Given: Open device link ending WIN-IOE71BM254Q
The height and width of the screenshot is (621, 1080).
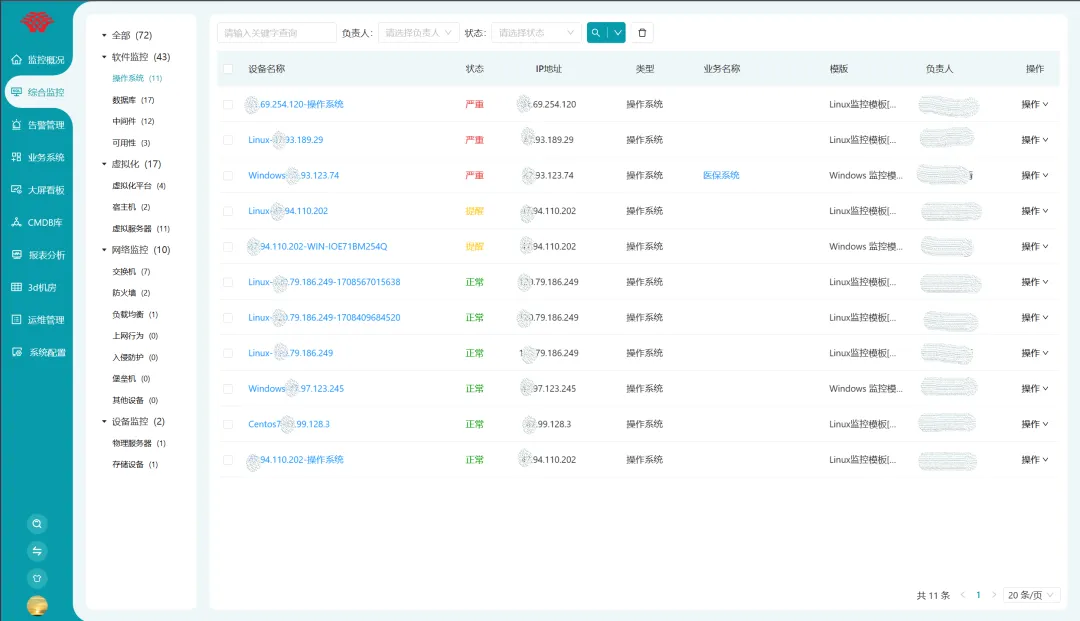Looking at the screenshot, I should (318, 246).
